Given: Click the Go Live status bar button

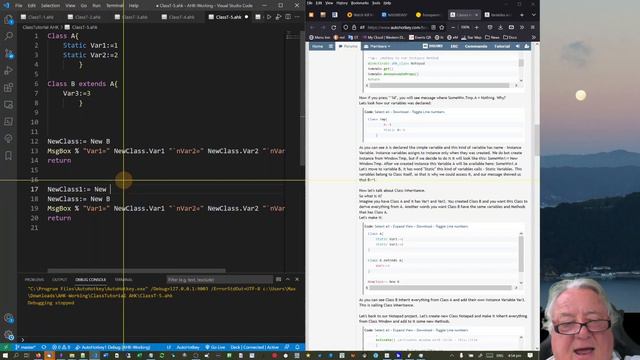Looking at the screenshot, I should coord(215,347).
